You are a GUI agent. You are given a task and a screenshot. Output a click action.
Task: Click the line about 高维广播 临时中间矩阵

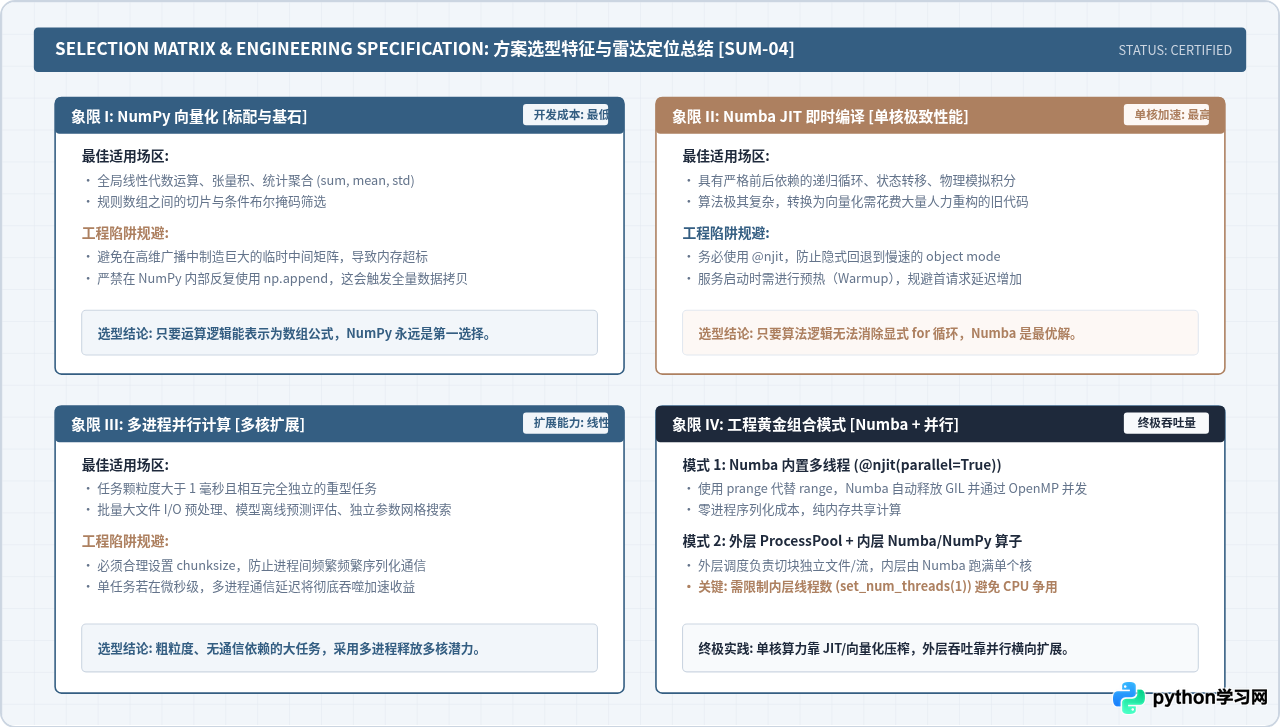(x=256, y=257)
